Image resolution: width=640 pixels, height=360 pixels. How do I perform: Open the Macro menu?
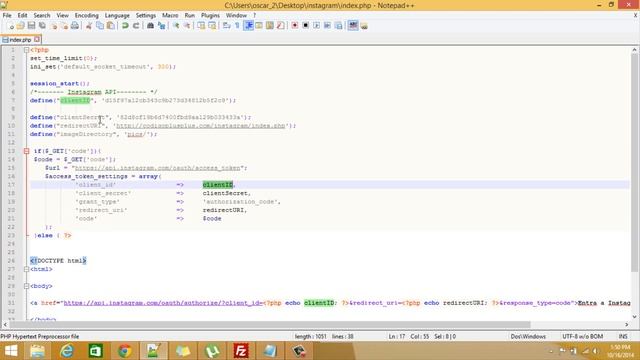pos(170,16)
